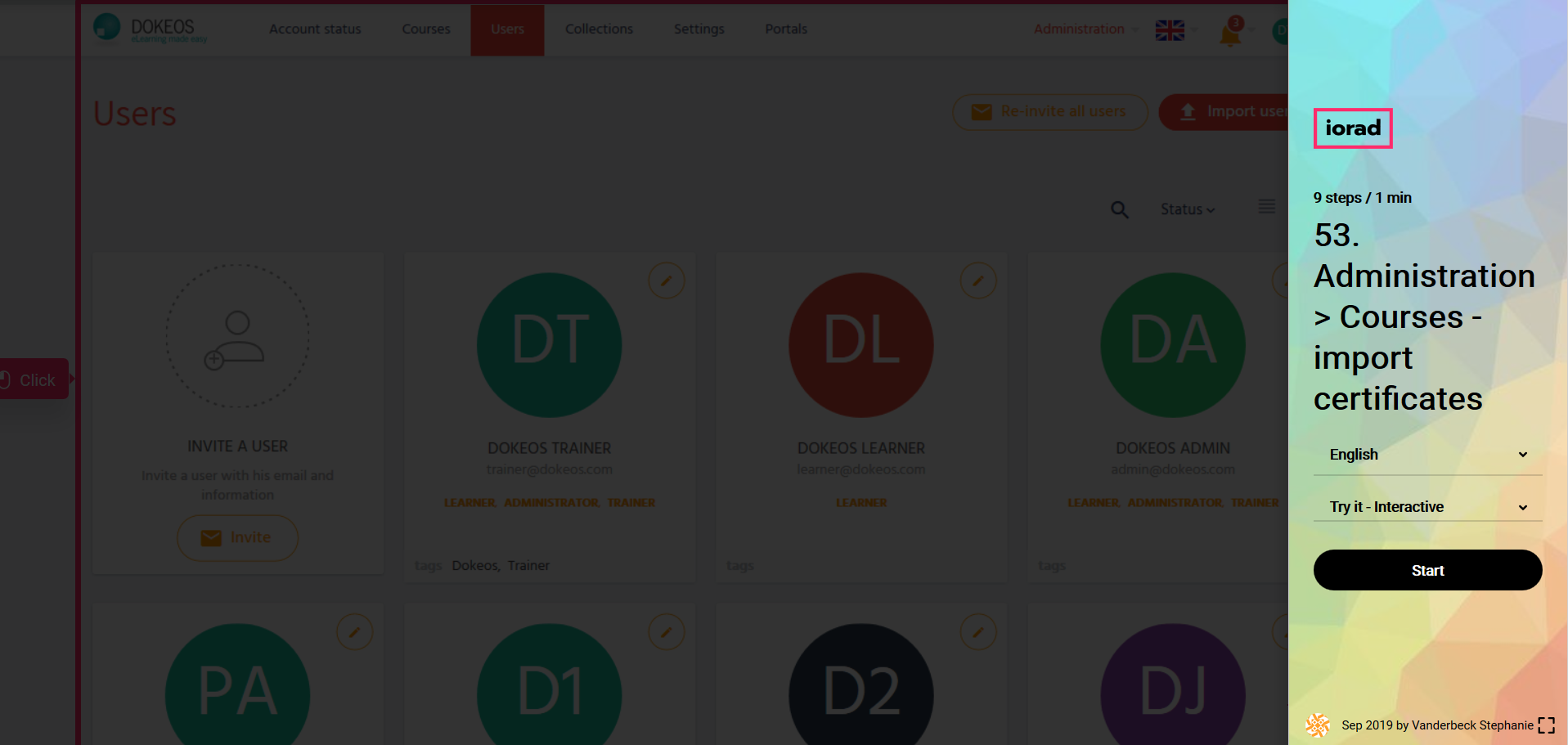Edit Dokeos Trainer with pencil icon
Image resolution: width=1568 pixels, height=745 pixels.
[x=666, y=281]
